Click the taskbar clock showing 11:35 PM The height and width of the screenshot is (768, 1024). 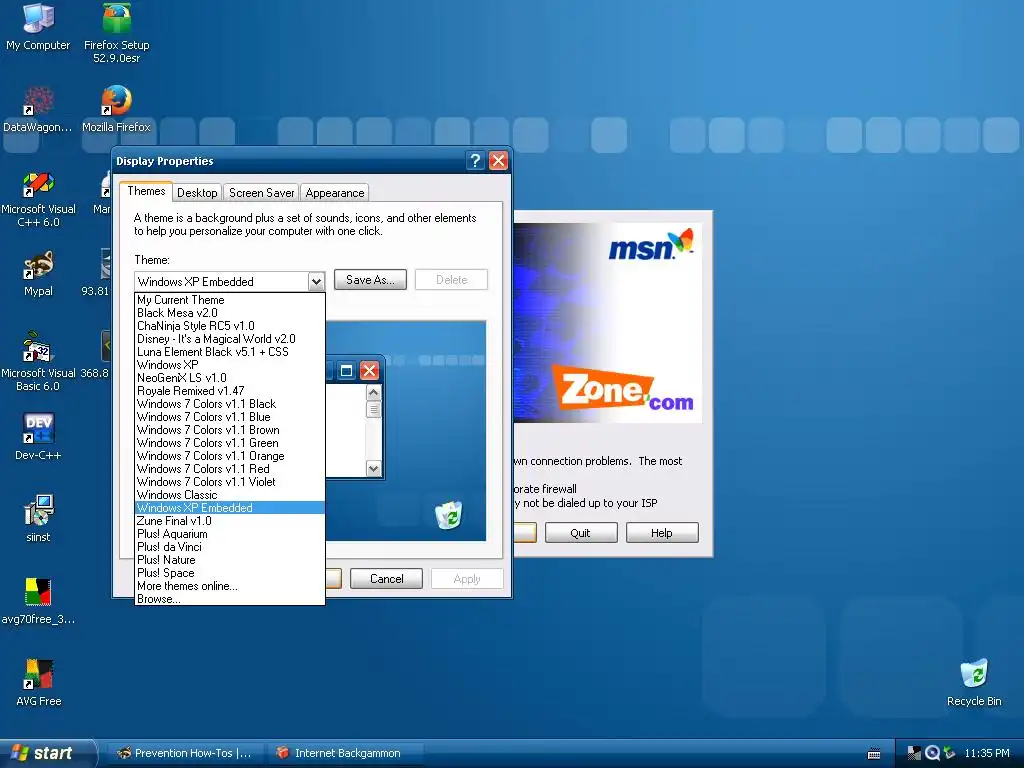(x=987, y=753)
